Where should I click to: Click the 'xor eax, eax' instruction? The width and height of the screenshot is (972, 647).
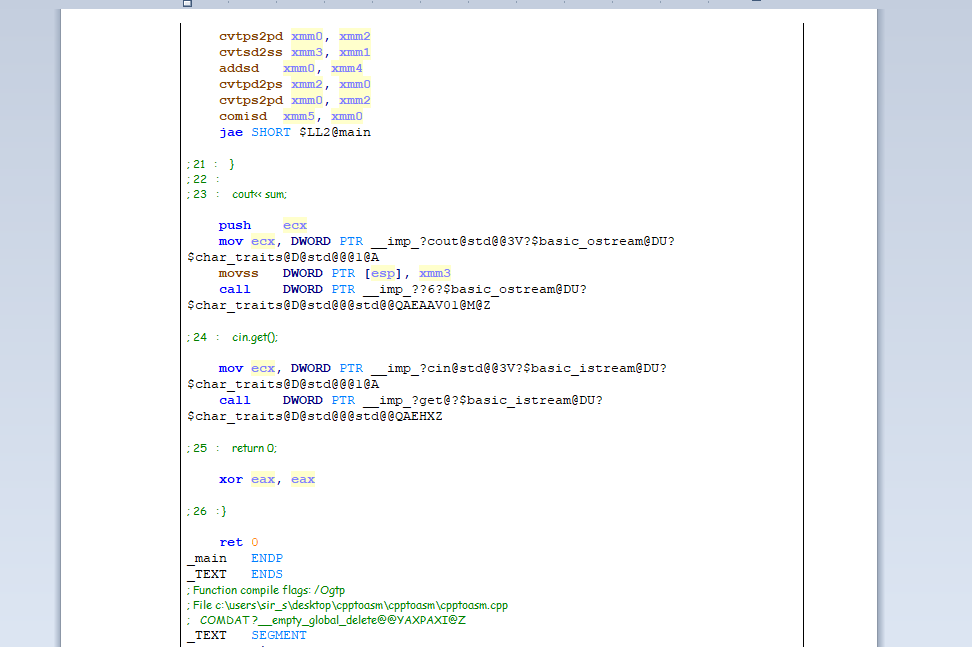coord(266,479)
